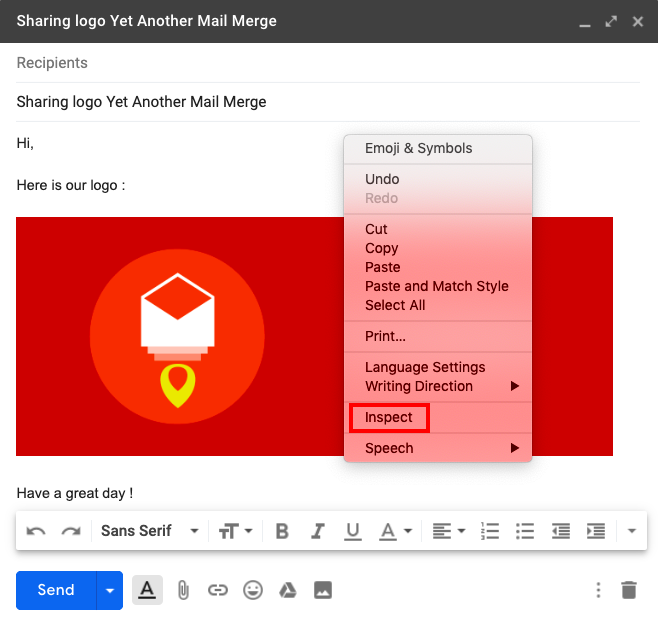Click the insert photo icon
The width and height of the screenshot is (658, 623).
[x=323, y=590]
